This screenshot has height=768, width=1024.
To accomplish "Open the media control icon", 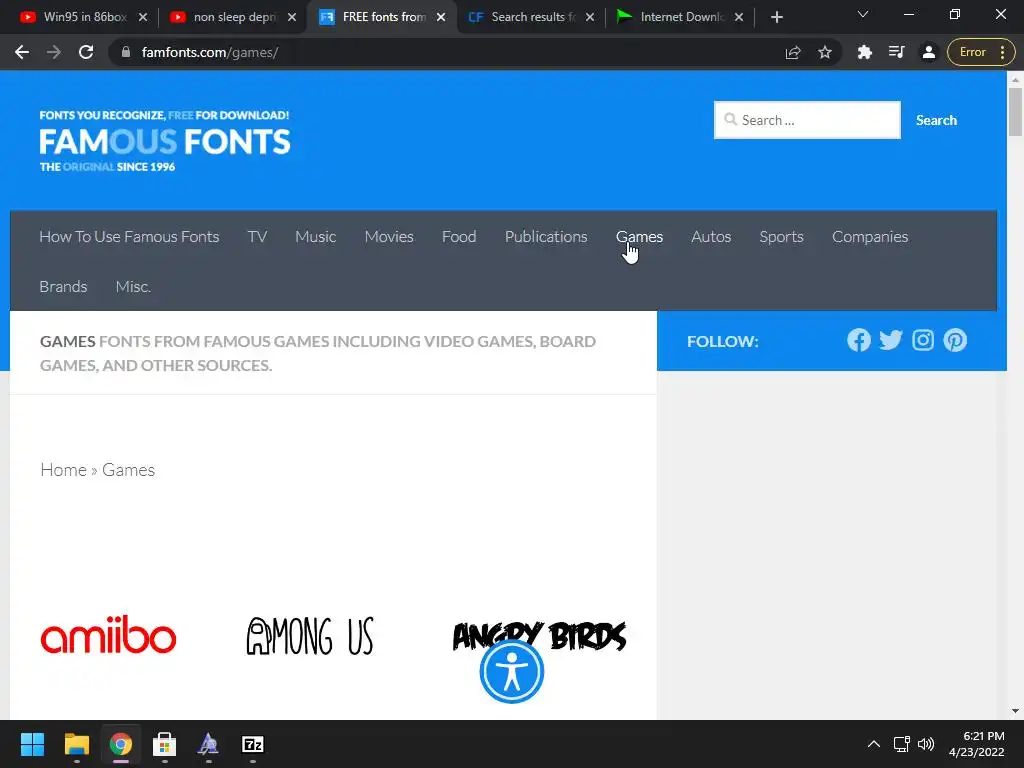I will pyautogui.click(x=897, y=52).
